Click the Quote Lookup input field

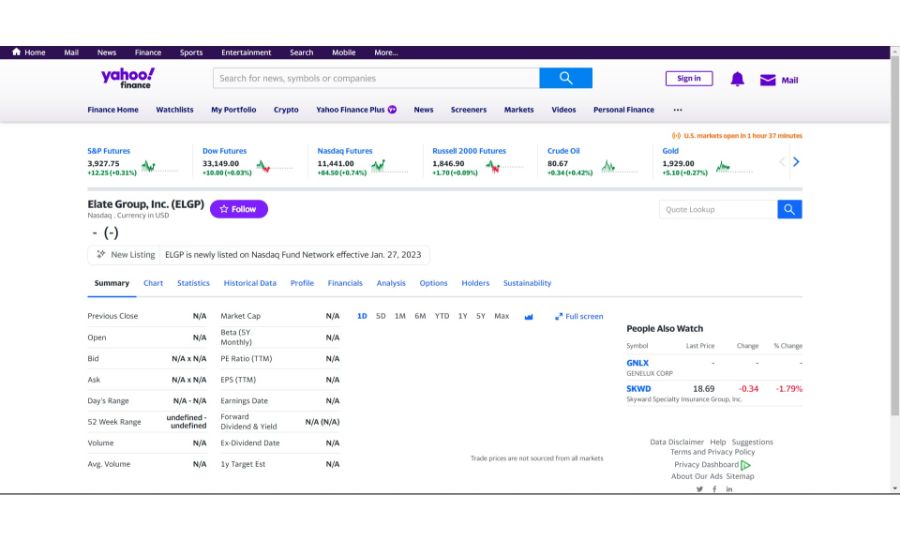(x=718, y=209)
